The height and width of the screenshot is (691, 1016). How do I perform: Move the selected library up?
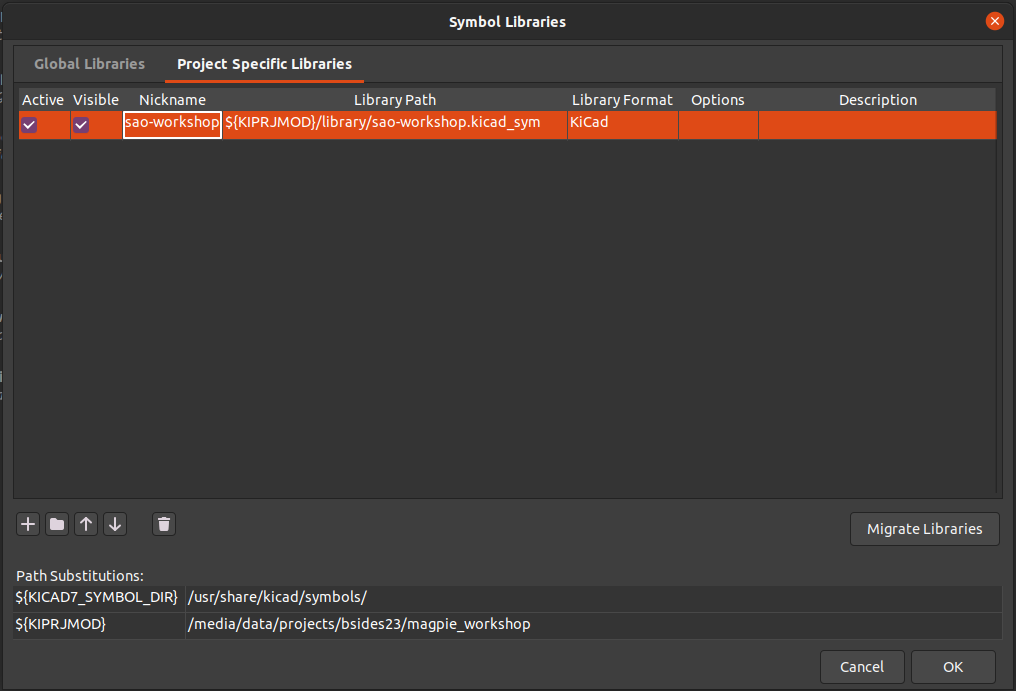86,523
